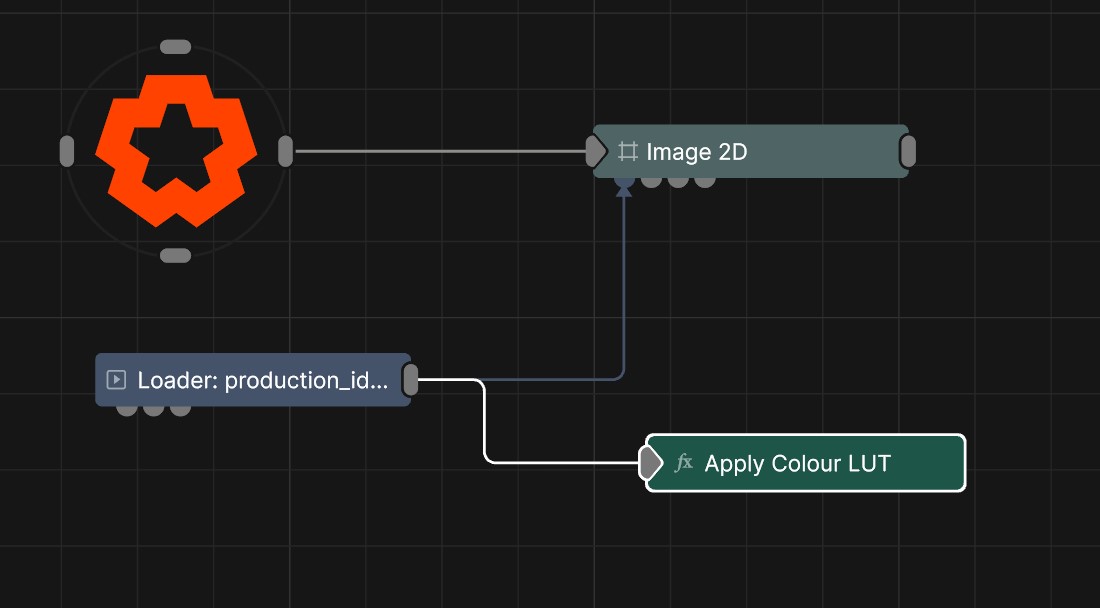Click the root node's left port

click(67, 151)
